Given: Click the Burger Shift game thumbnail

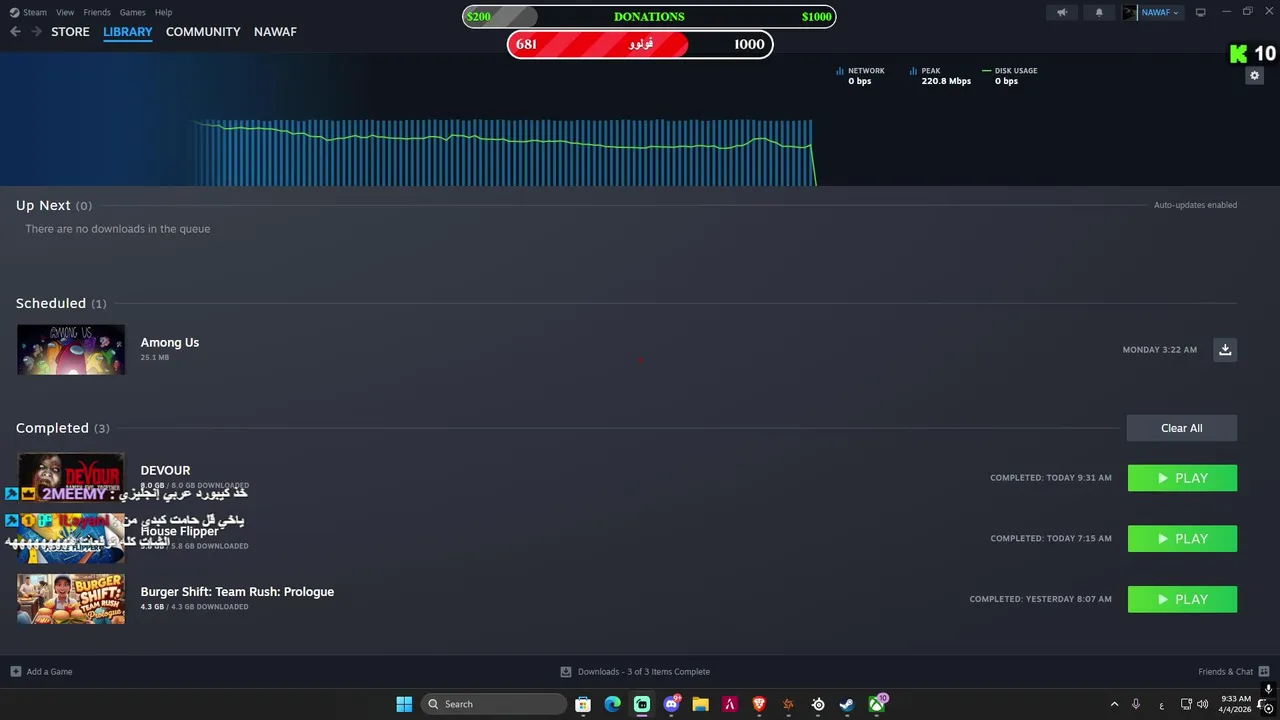Looking at the screenshot, I should (71, 599).
